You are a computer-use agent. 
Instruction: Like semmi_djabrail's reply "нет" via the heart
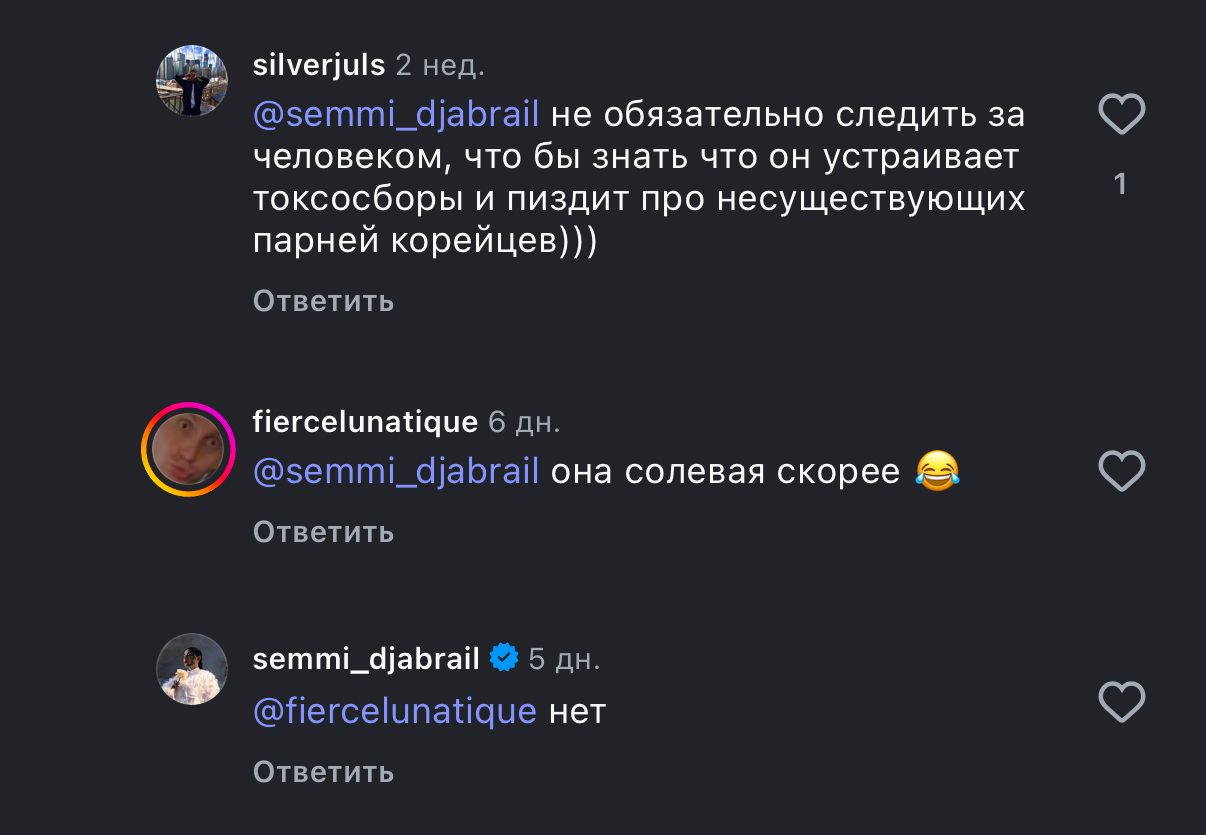pyautogui.click(x=1121, y=701)
